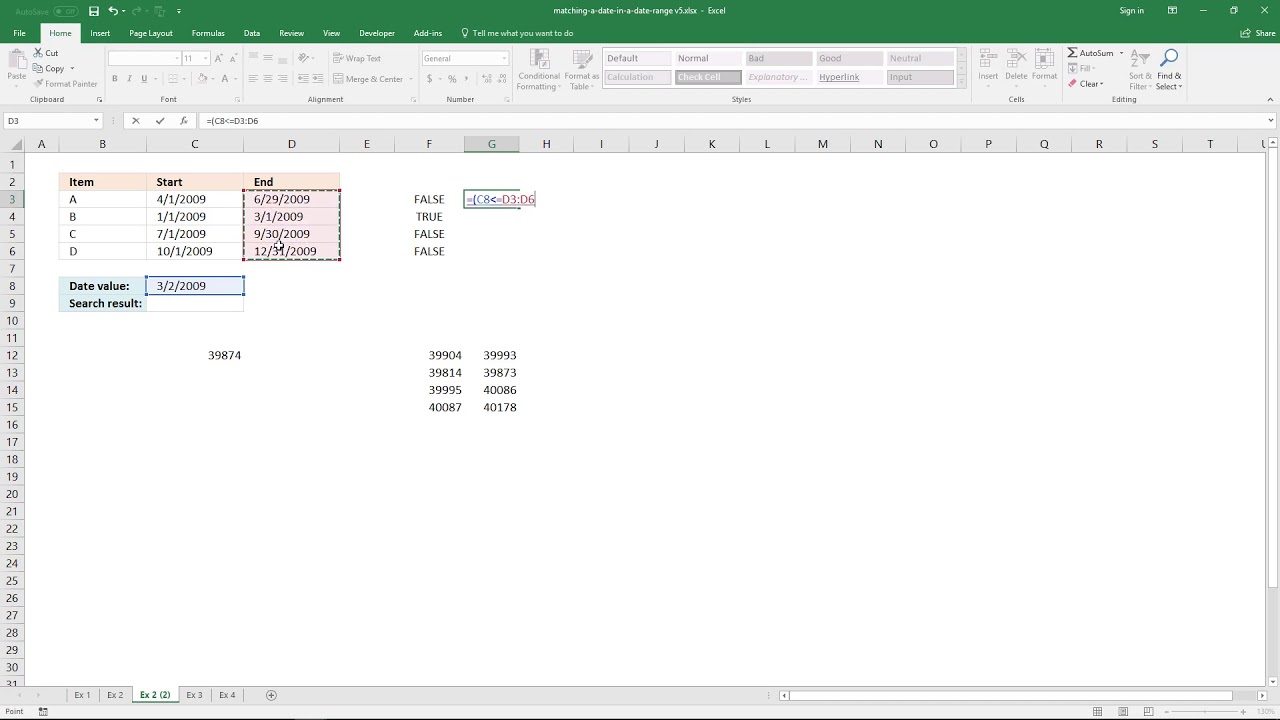Viewport: 1280px width, 720px height.
Task: Open the General number format dropdown
Action: click(504, 58)
